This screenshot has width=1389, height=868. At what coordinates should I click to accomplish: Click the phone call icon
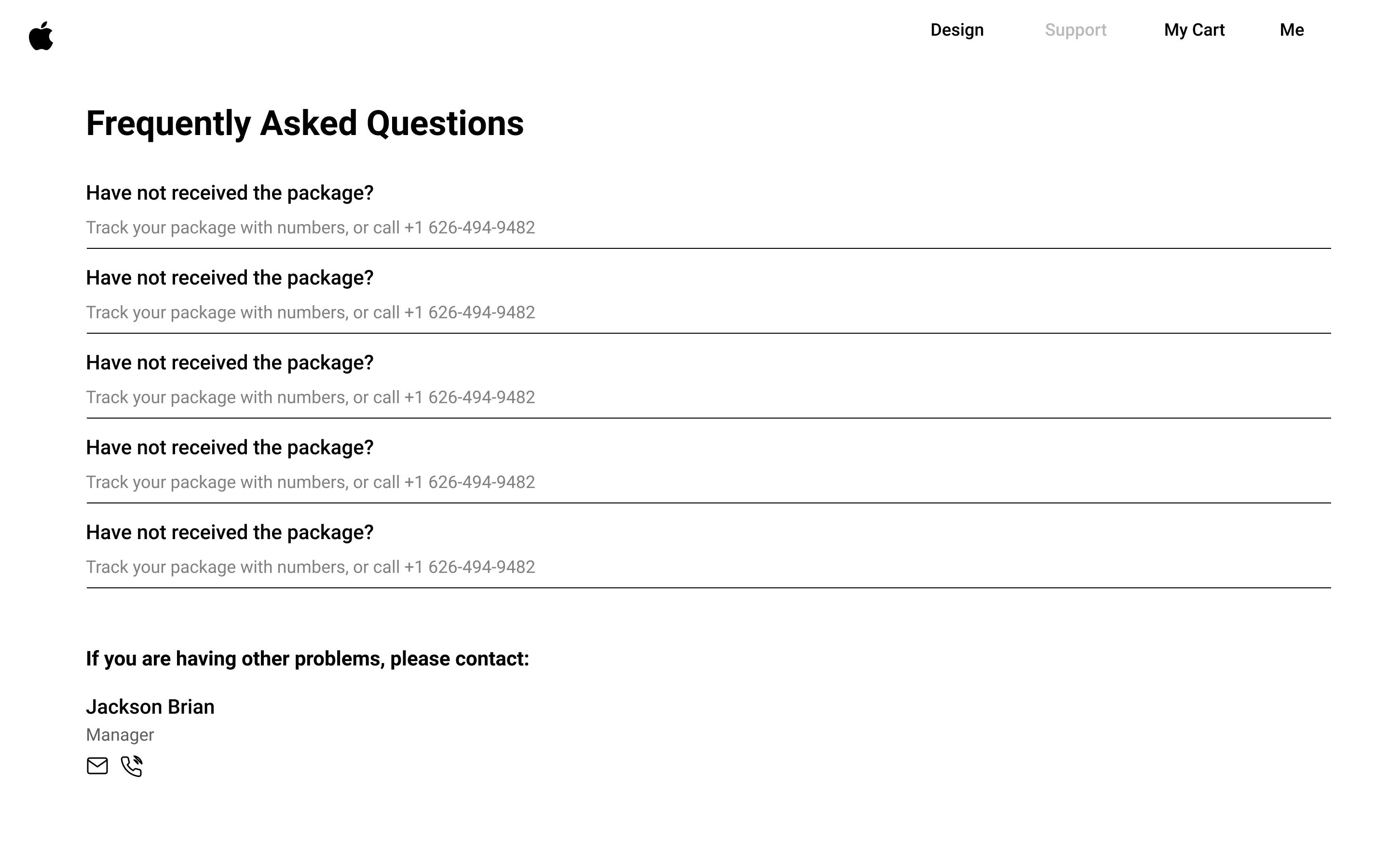coord(132,766)
